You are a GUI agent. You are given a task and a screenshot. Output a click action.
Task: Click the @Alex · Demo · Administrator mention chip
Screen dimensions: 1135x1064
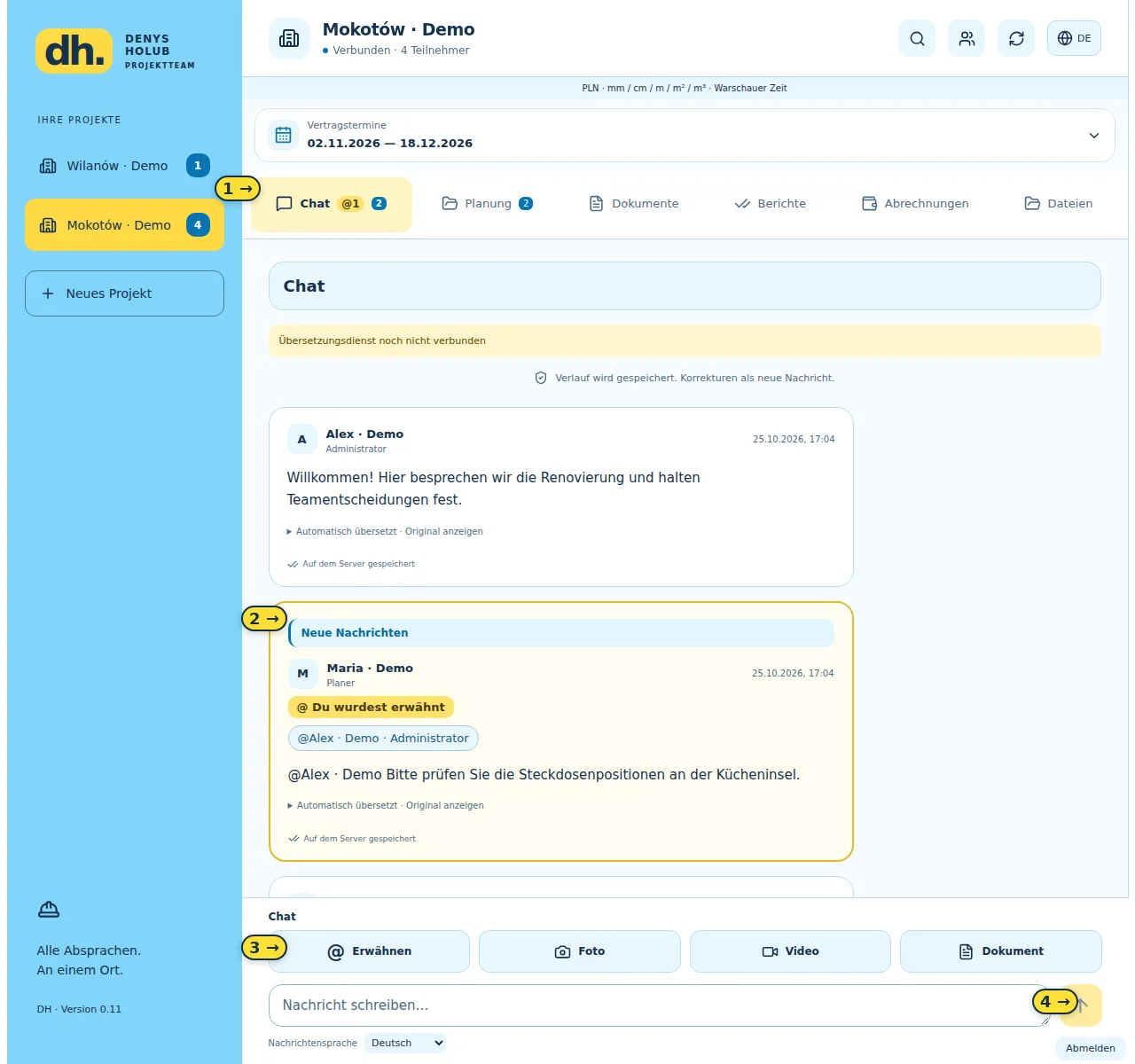coord(383,739)
